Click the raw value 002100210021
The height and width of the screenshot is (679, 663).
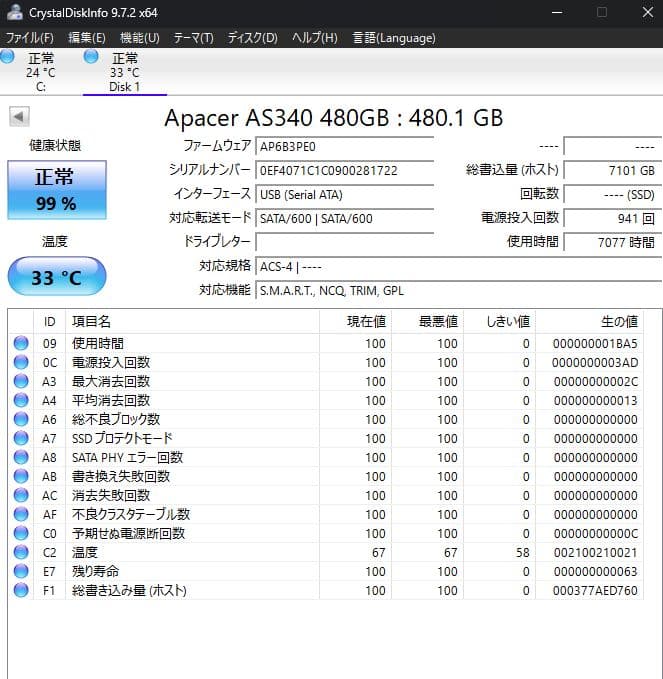pos(595,553)
